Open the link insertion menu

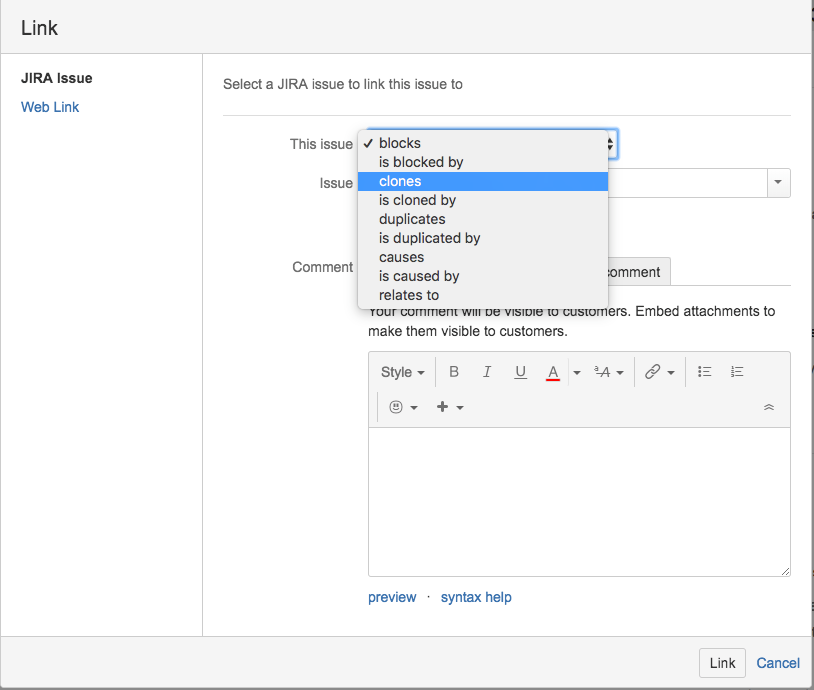(658, 372)
